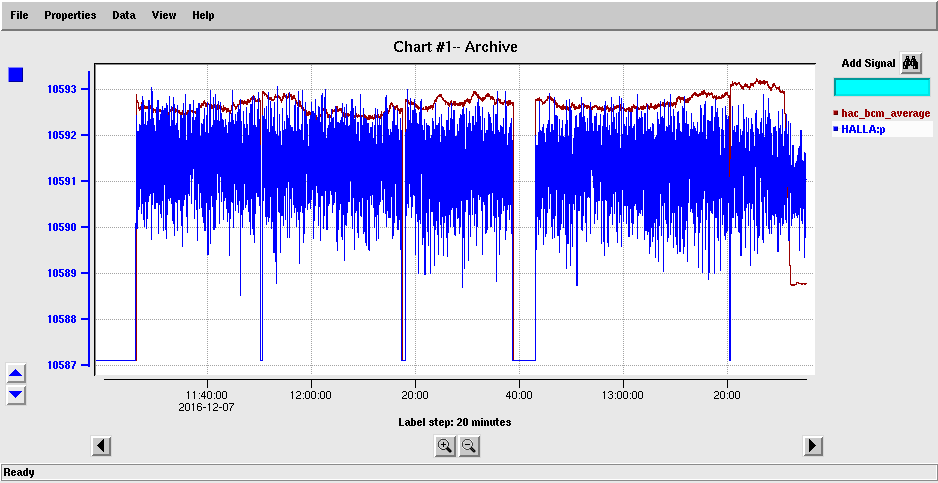Click the up arrow for the Y axis
Viewport: 938px width, 483px height.
tap(16, 373)
